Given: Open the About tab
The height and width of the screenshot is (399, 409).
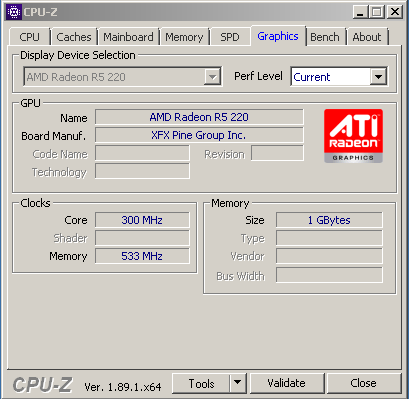Looking at the screenshot, I should click(367, 37).
